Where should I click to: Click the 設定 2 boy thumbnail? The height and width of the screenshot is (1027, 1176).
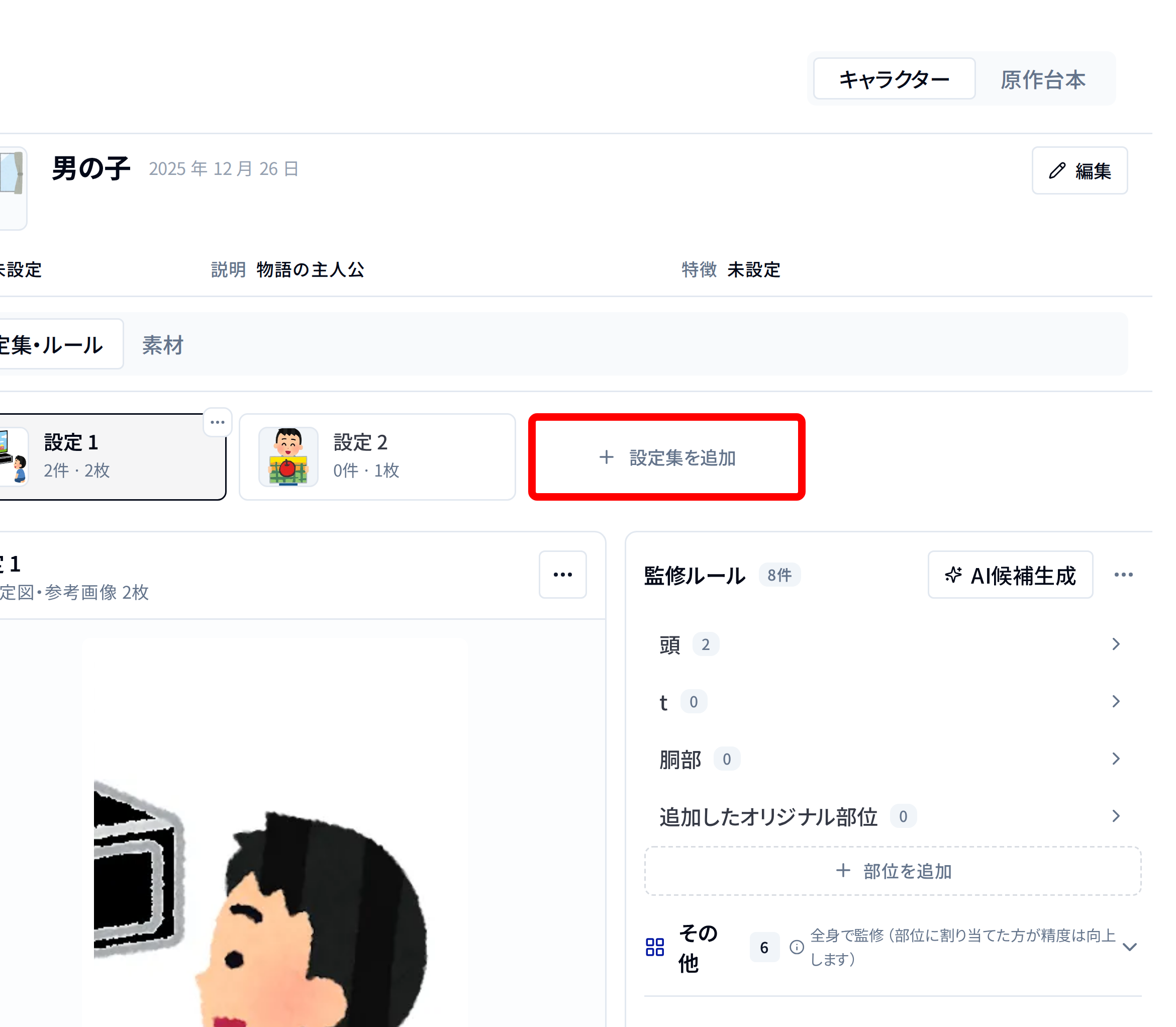288,457
